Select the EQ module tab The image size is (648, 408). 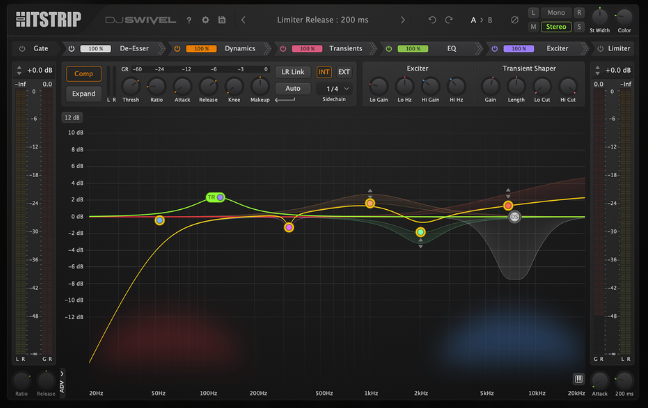452,49
